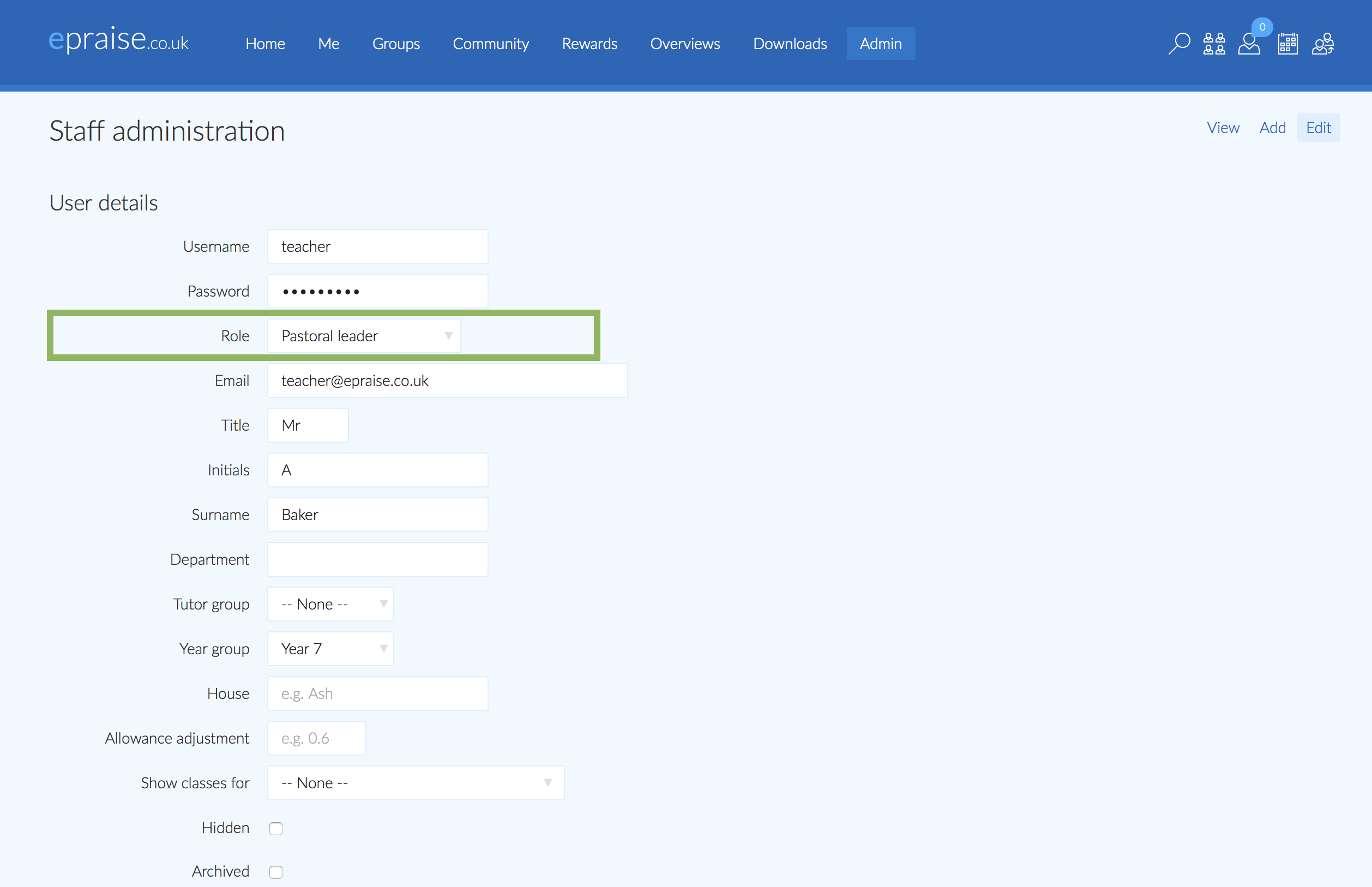Open the groups/classes icon in the top bar
Viewport: 1372px width, 887px height.
(1215, 43)
